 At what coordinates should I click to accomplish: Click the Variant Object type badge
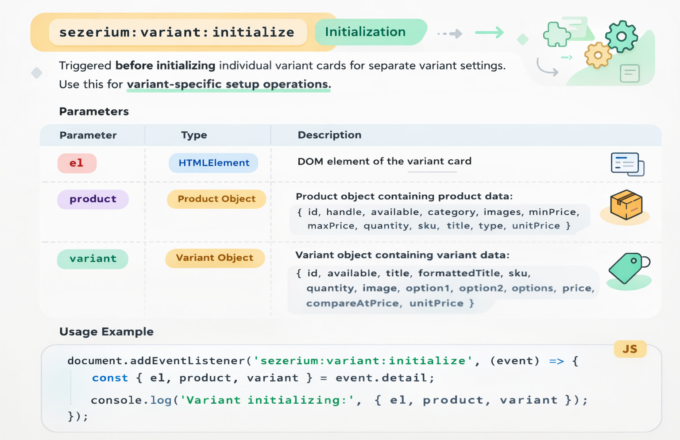pyautogui.click(x=214, y=258)
